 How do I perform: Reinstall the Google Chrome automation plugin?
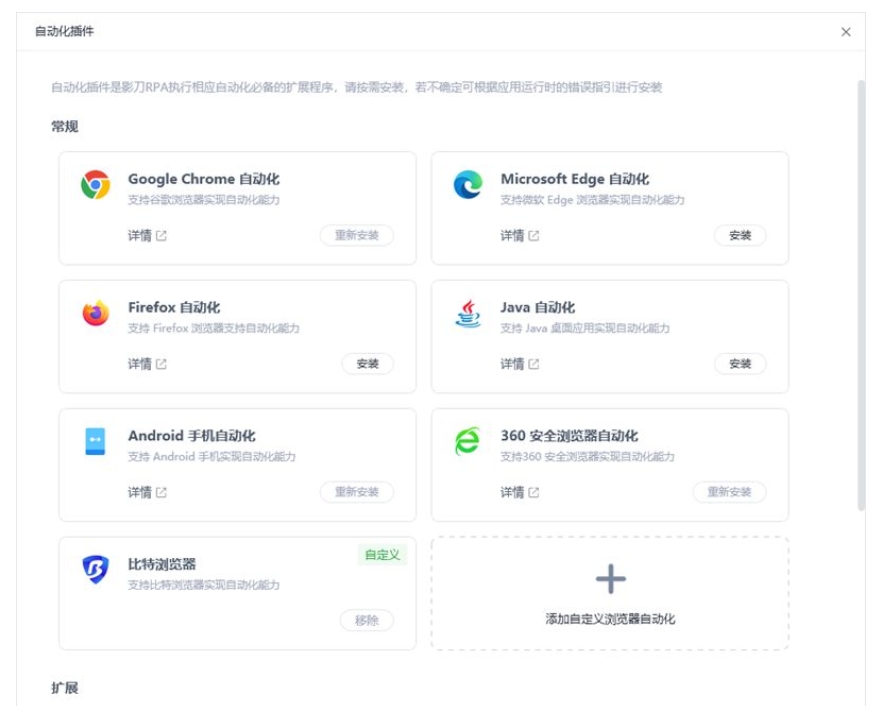(357, 236)
